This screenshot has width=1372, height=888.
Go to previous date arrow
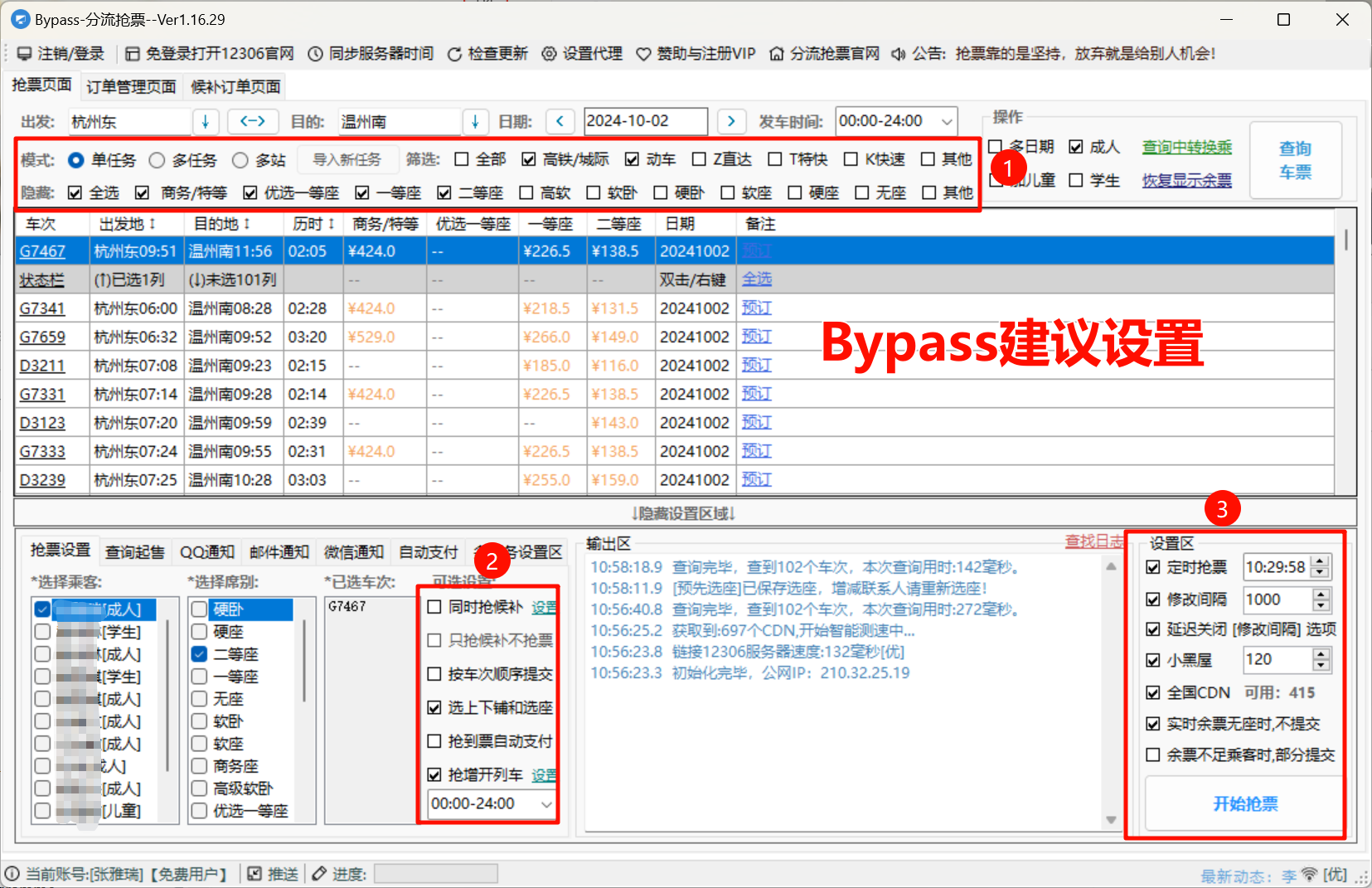point(560,122)
